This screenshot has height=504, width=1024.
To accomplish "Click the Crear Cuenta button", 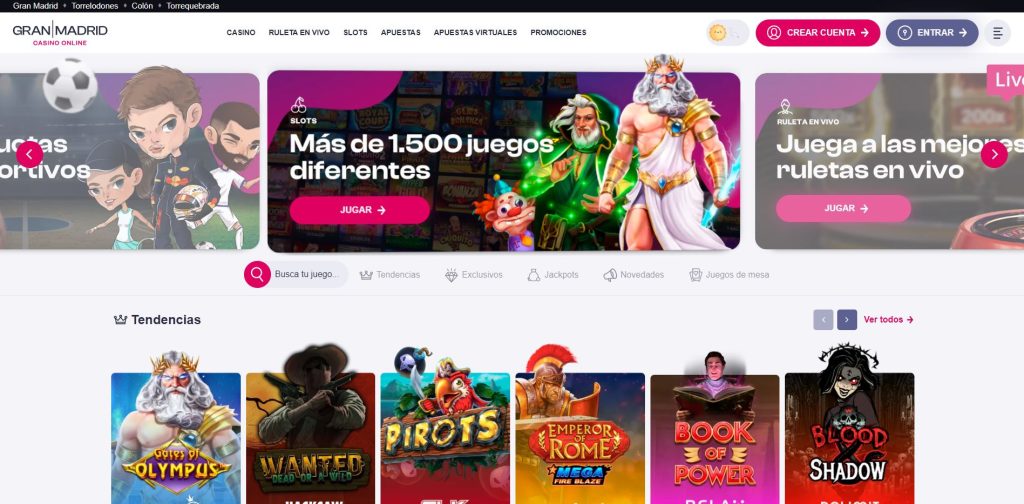I will pos(818,33).
